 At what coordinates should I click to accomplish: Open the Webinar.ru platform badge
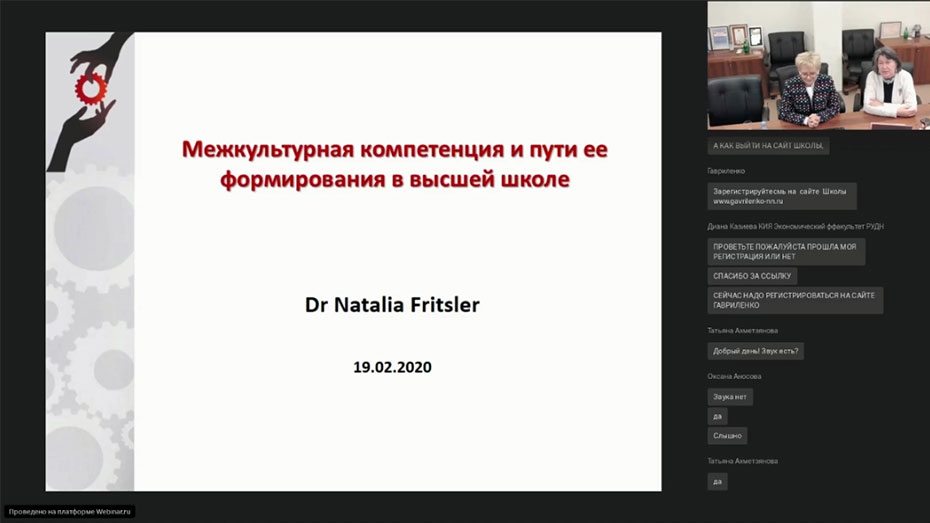click(69, 511)
